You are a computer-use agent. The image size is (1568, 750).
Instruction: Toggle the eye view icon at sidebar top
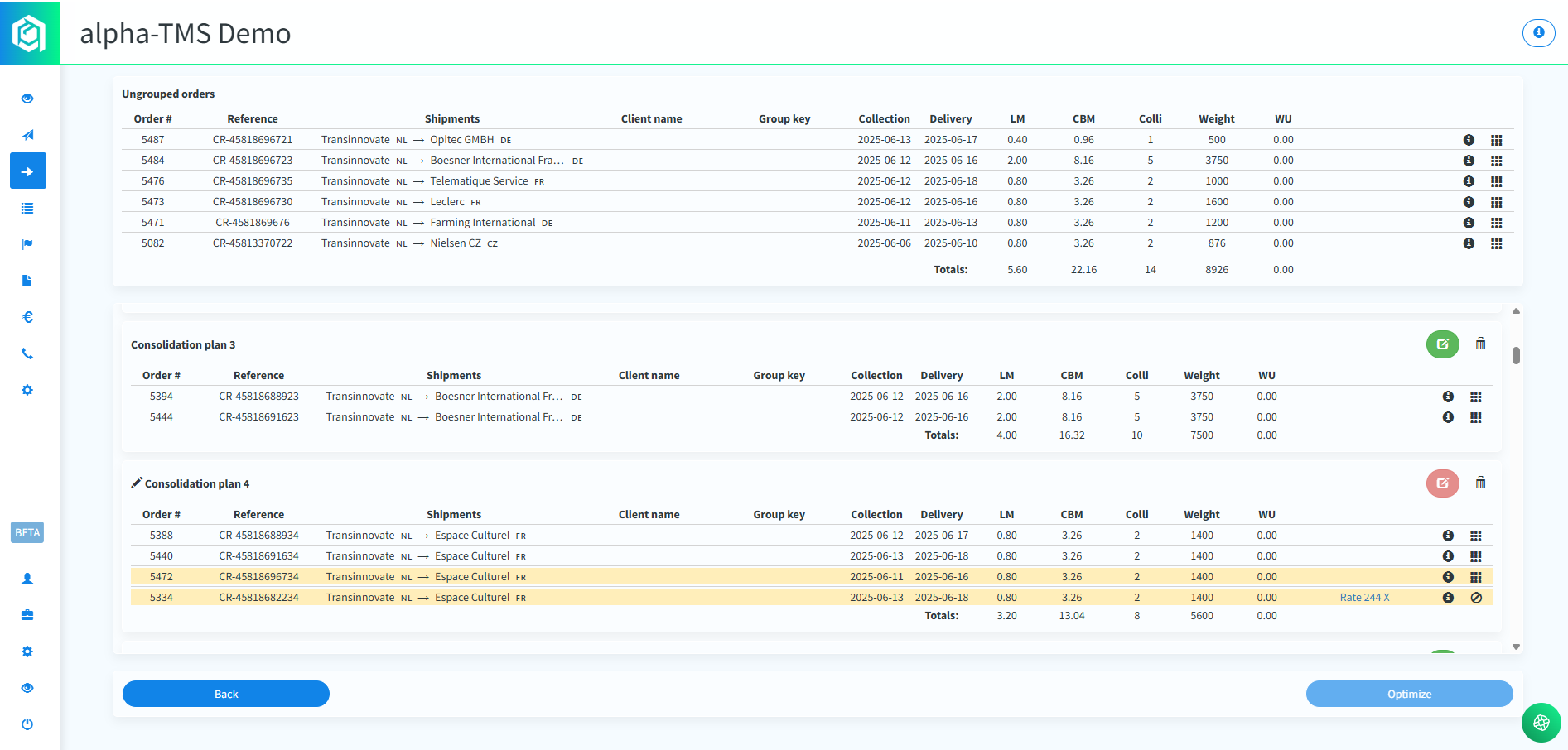pos(27,99)
